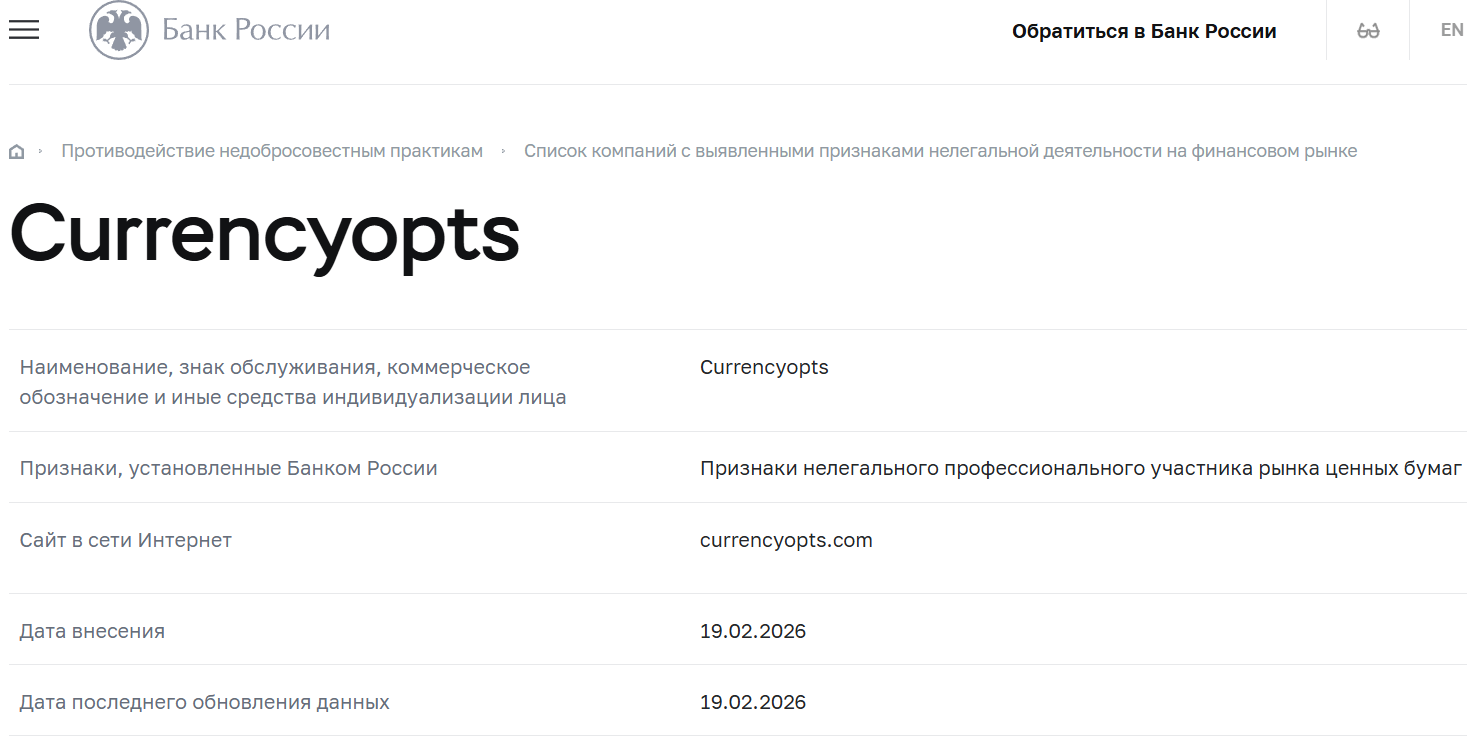This screenshot has width=1467, height=738.
Task: Click the chevron separator after the home icon
Action: click(x=41, y=151)
